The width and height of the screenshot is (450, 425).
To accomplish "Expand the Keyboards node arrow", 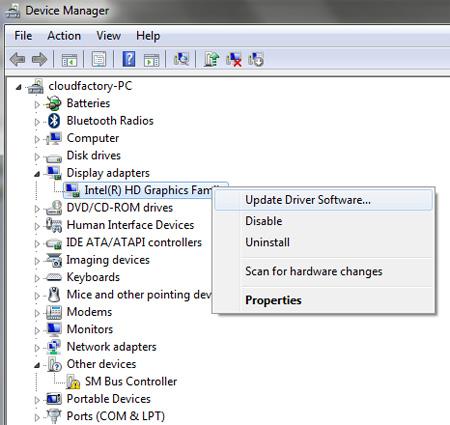I will tap(37, 278).
